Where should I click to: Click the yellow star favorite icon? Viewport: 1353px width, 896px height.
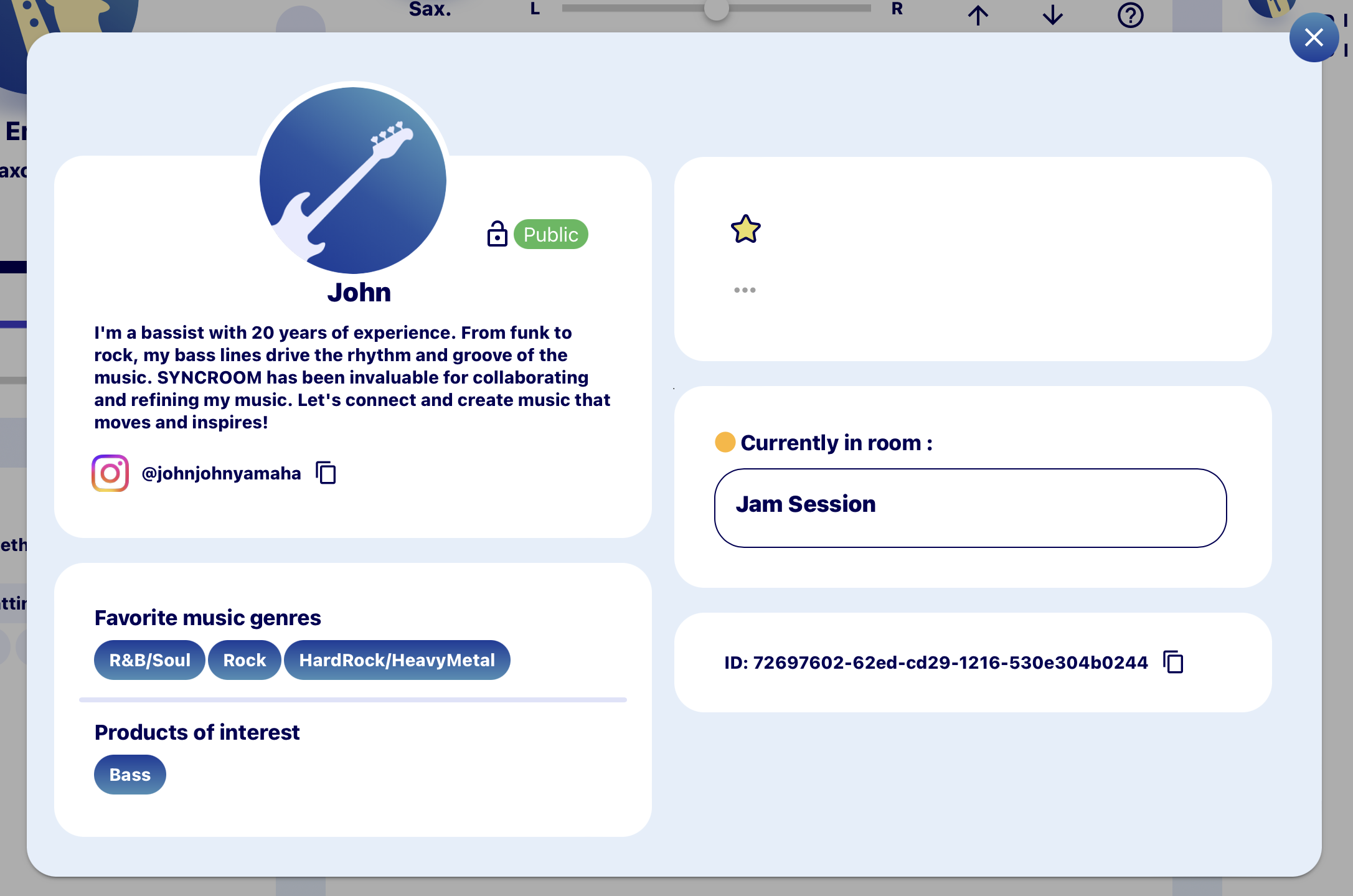(x=745, y=229)
